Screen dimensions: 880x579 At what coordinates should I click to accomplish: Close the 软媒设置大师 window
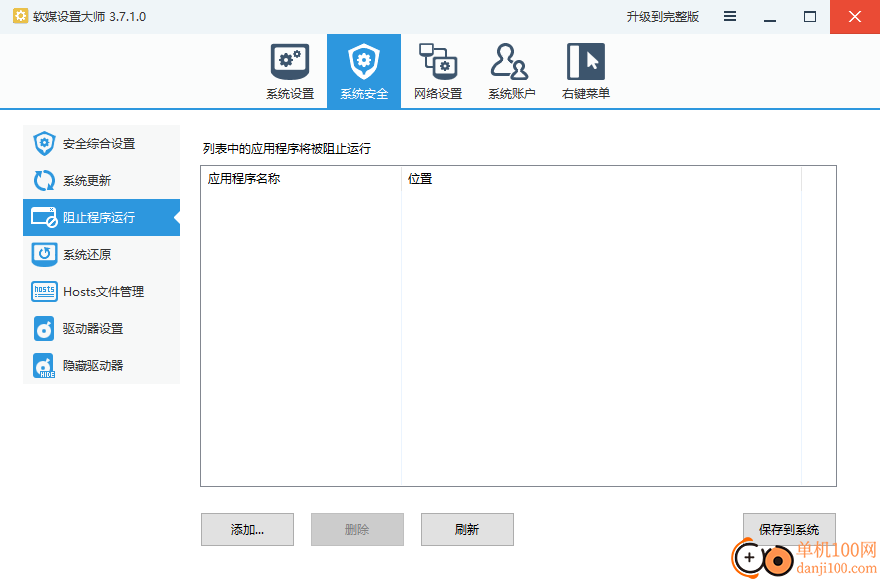[x=855, y=17]
